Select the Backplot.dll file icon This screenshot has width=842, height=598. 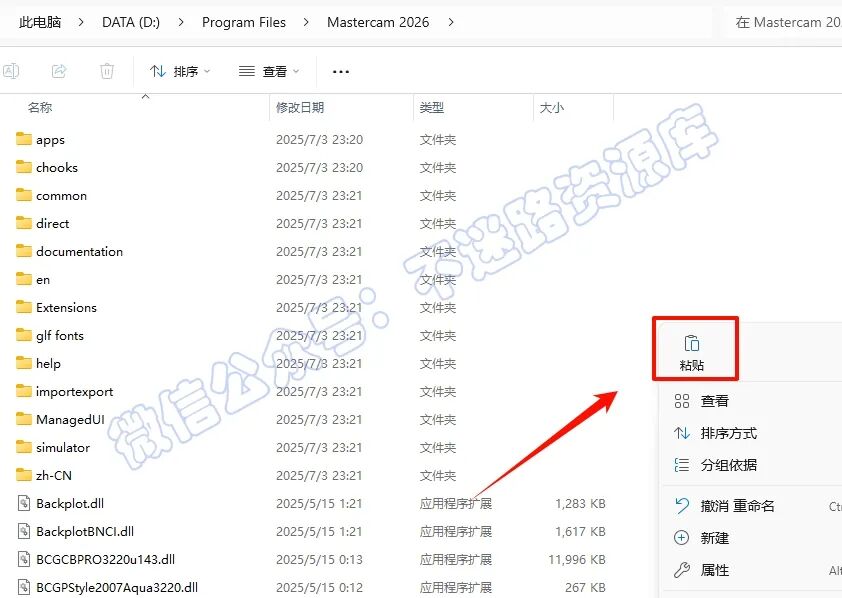tap(24, 503)
